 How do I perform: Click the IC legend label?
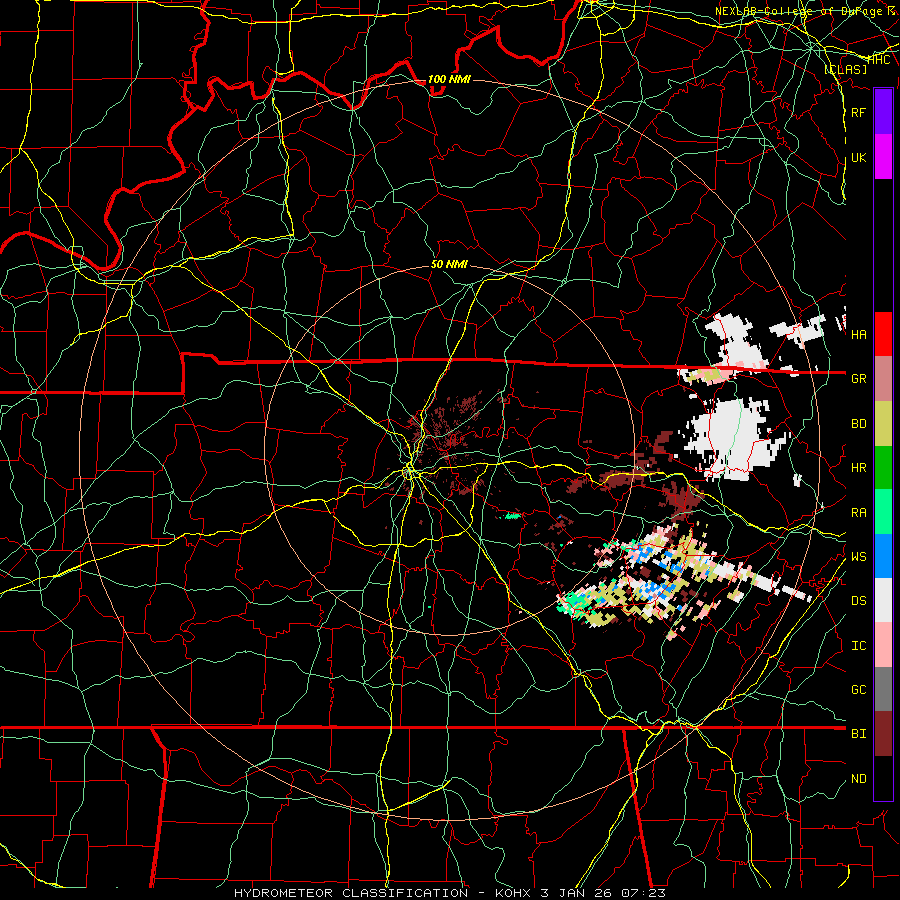click(x=858, y=645)
